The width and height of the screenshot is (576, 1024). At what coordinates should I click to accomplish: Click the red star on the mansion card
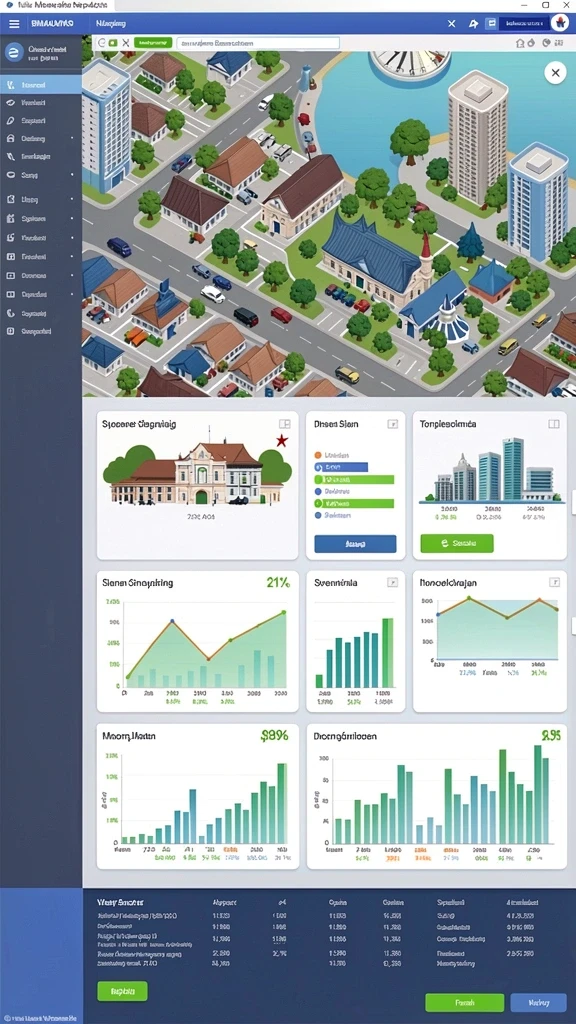click(x=282, y=441)
